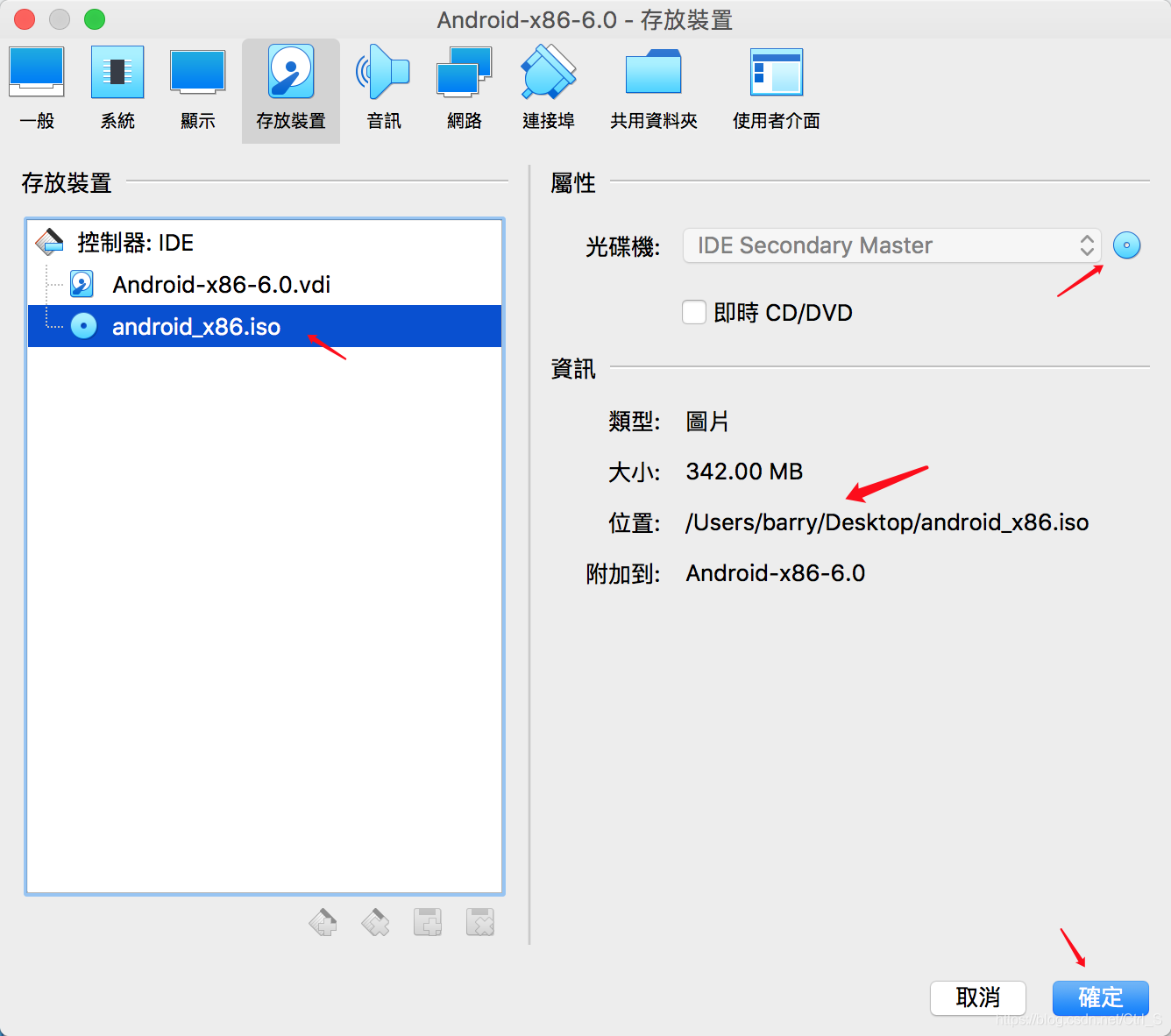Select the Android-x86-6.0.vdi disk entry
1171x1036 pixels.
265,284
